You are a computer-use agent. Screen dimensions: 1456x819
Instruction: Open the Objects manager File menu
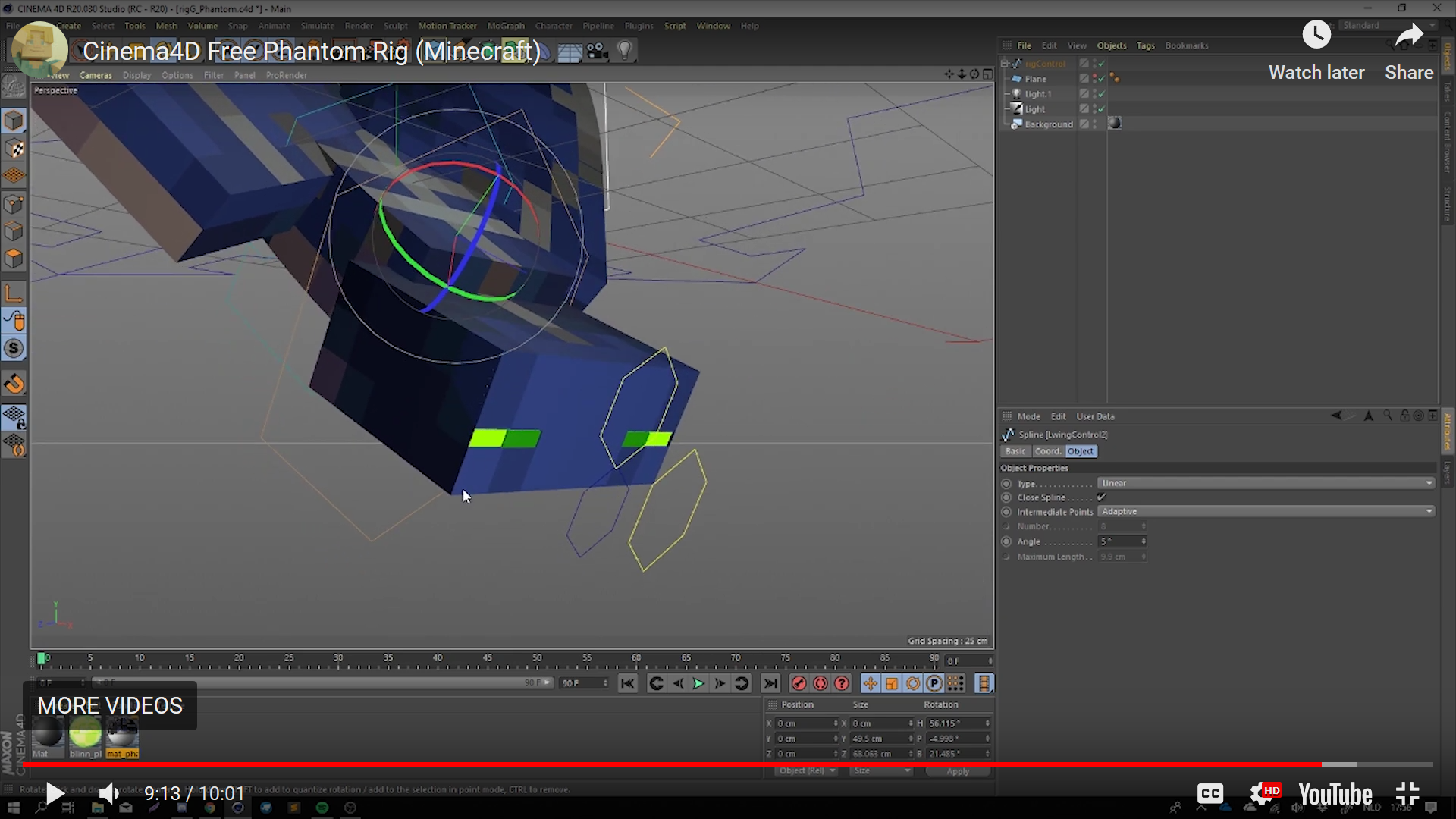[x=1024, y=45]
